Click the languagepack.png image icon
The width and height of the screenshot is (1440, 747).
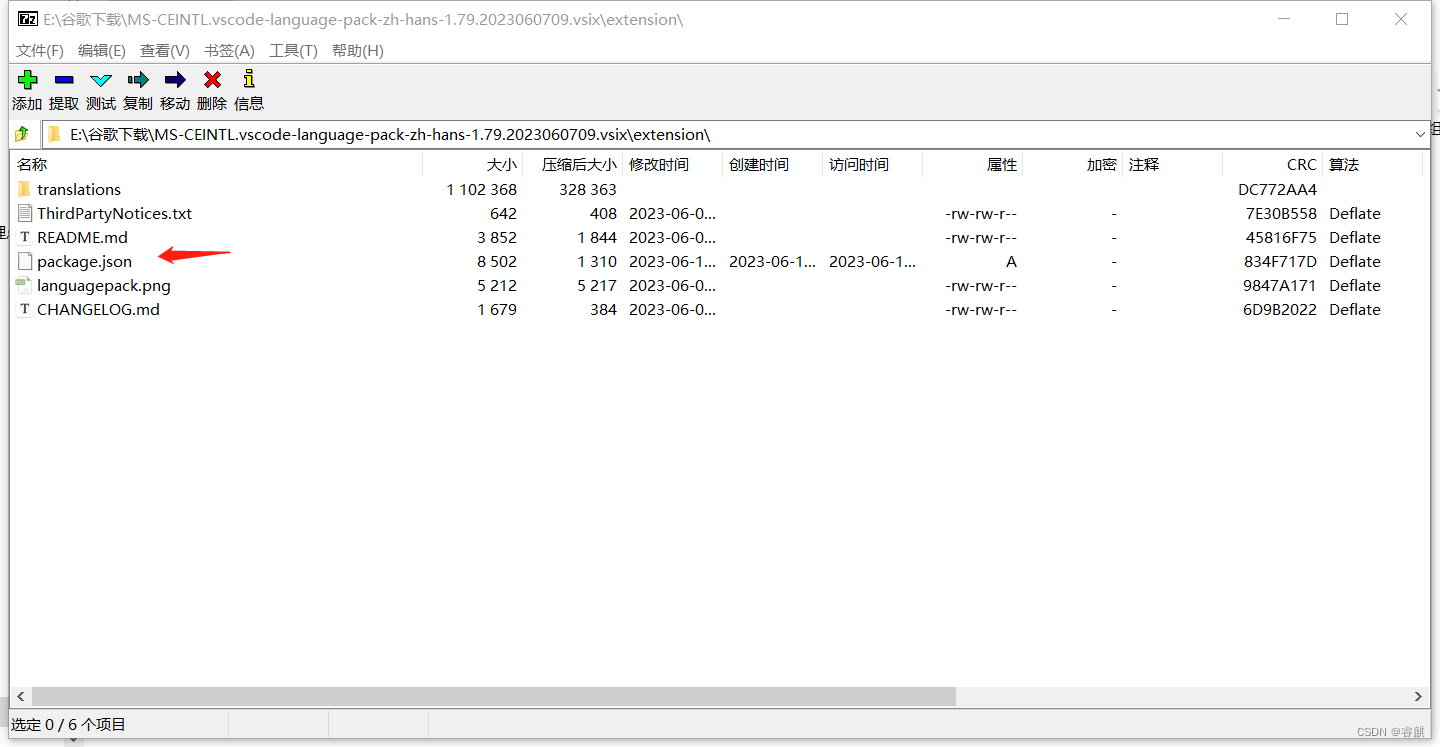(25, 285)
